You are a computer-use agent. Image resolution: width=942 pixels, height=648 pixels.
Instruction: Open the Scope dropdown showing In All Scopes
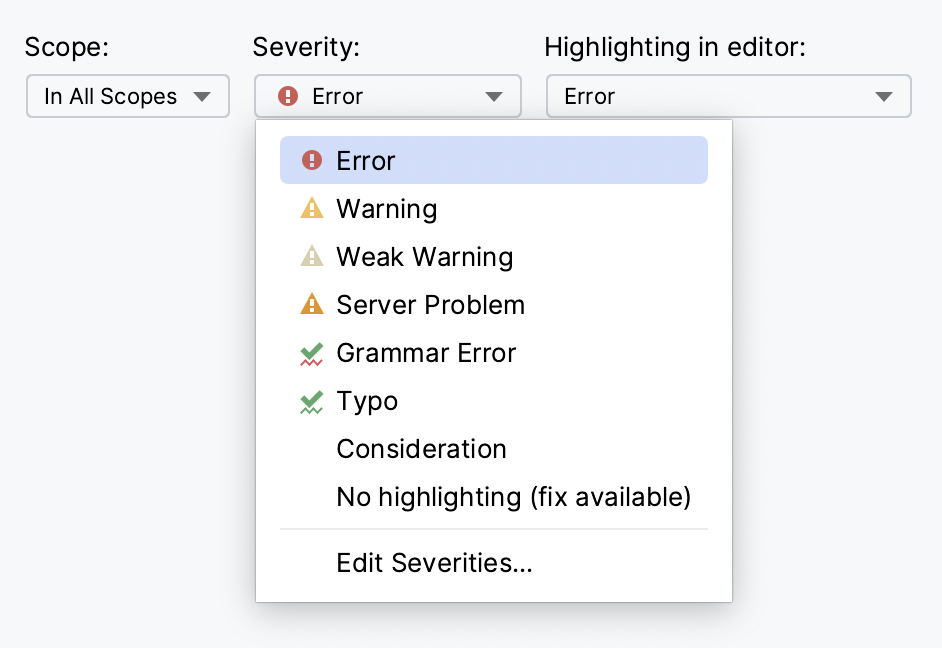[127, 96]
